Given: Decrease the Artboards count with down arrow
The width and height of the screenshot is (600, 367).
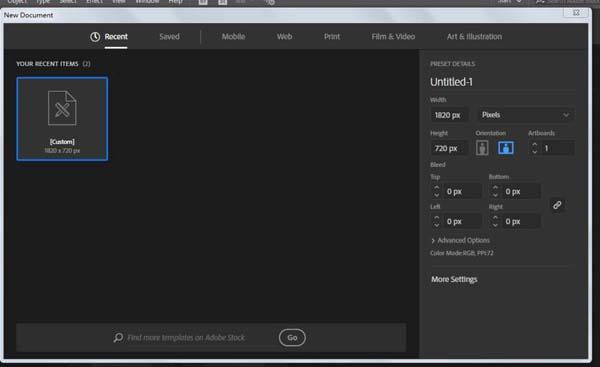Looking at the screenshot, I should tap(535, 152).
